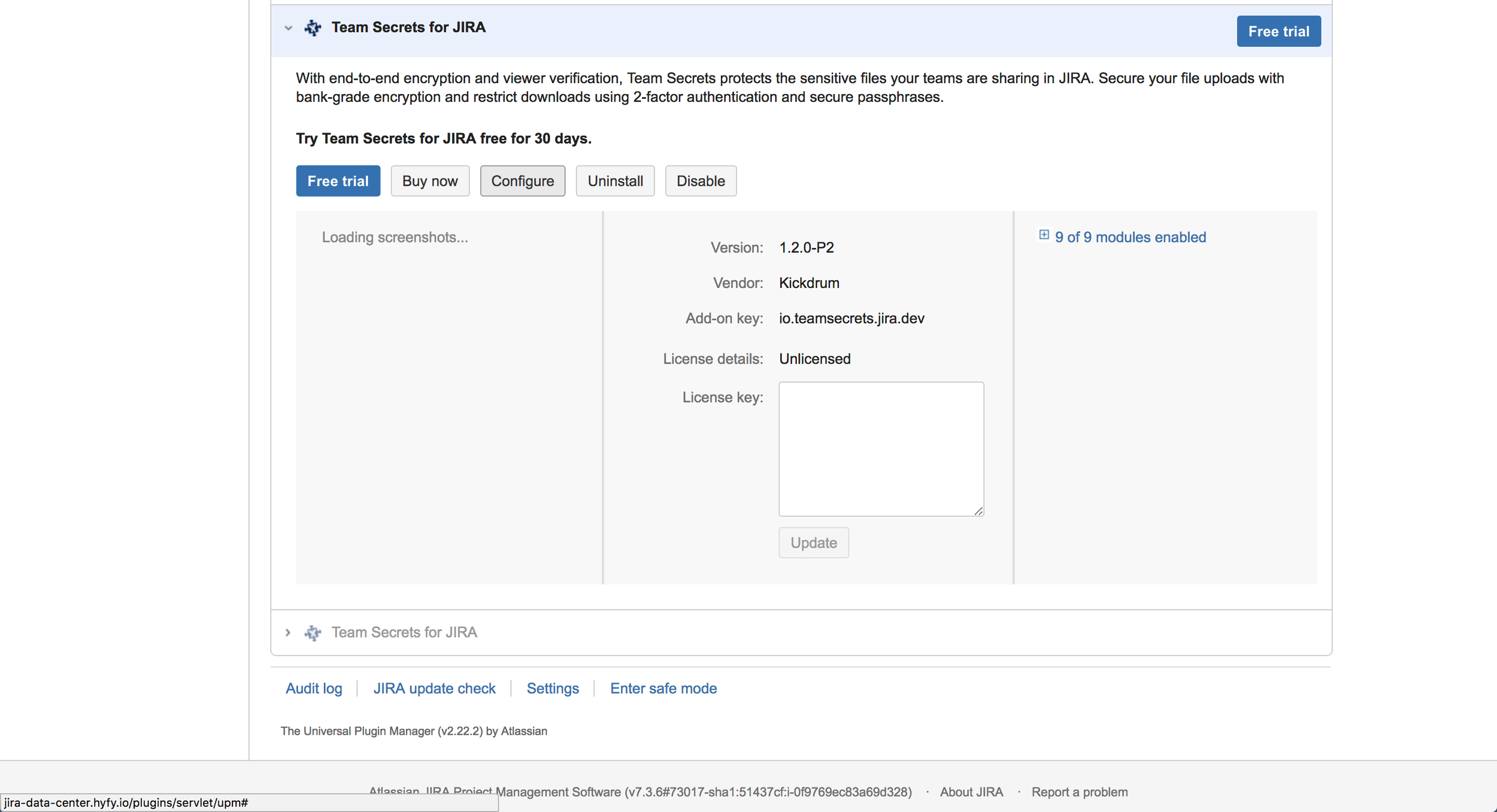Click the header Free trial button
The width and height of the screenshot is (1497, 812).
pyautogui.click(x=1278, y=31)
